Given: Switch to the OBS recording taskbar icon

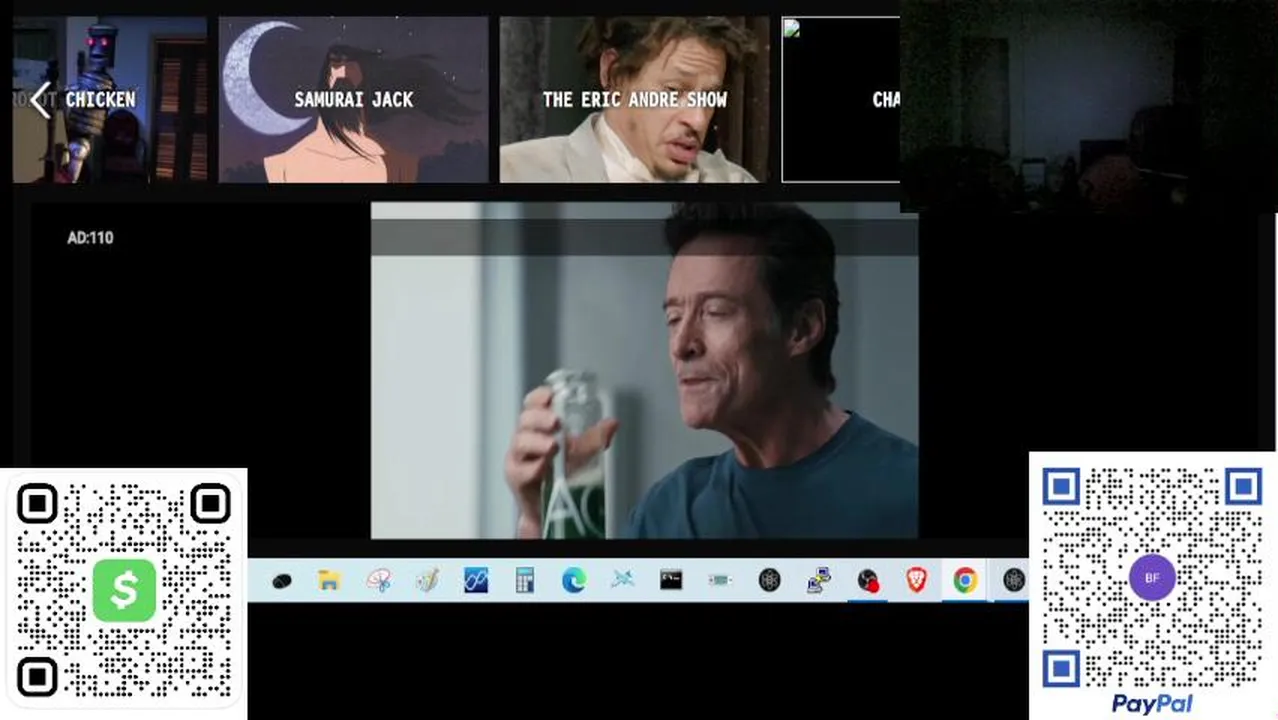Looking at the screenshot, I should coord(867,580).
